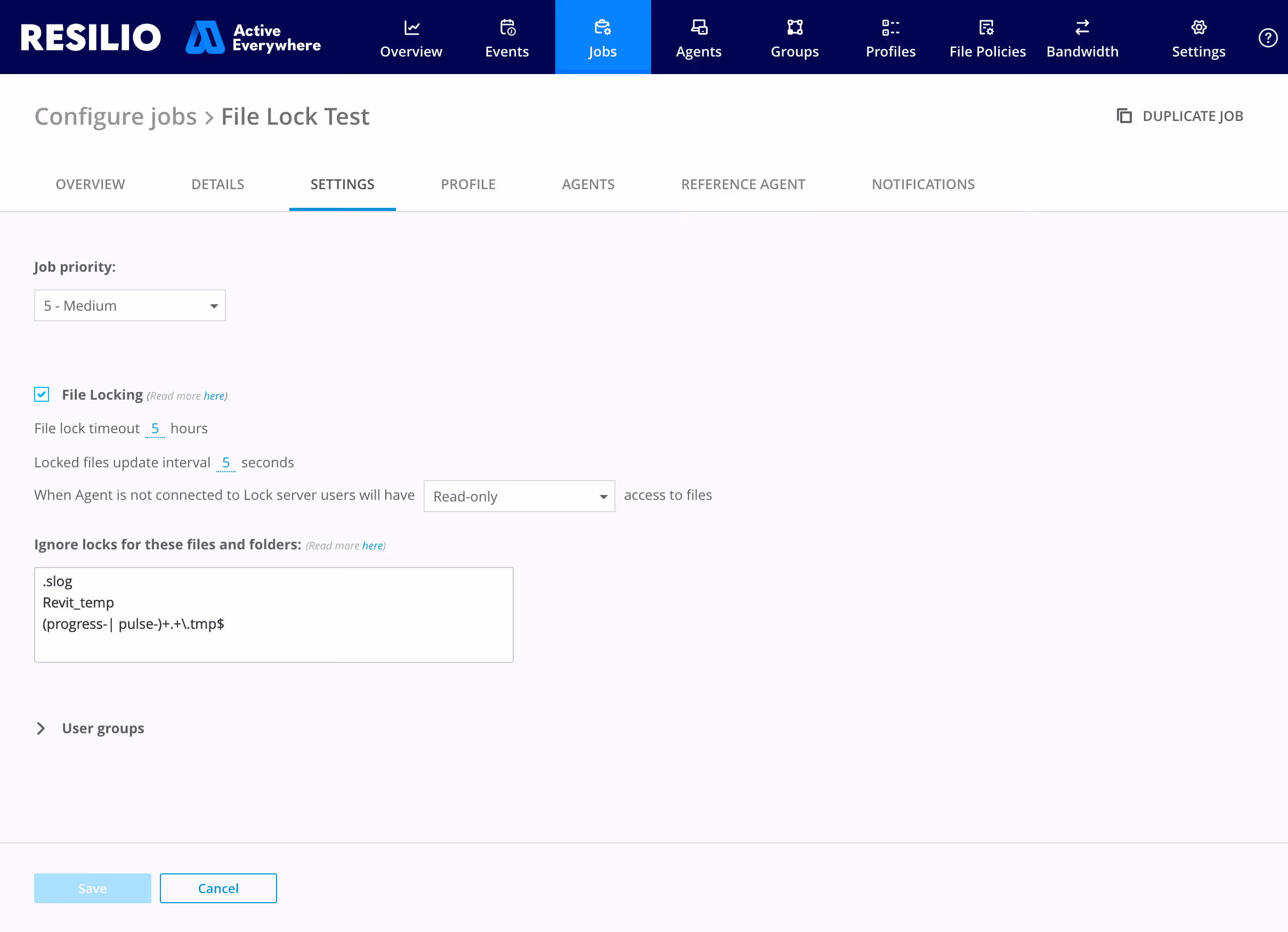Open the Reference Agent tab
This screenshot has height=932, width=1288.
pyautogui.click(x=743, y=184)
